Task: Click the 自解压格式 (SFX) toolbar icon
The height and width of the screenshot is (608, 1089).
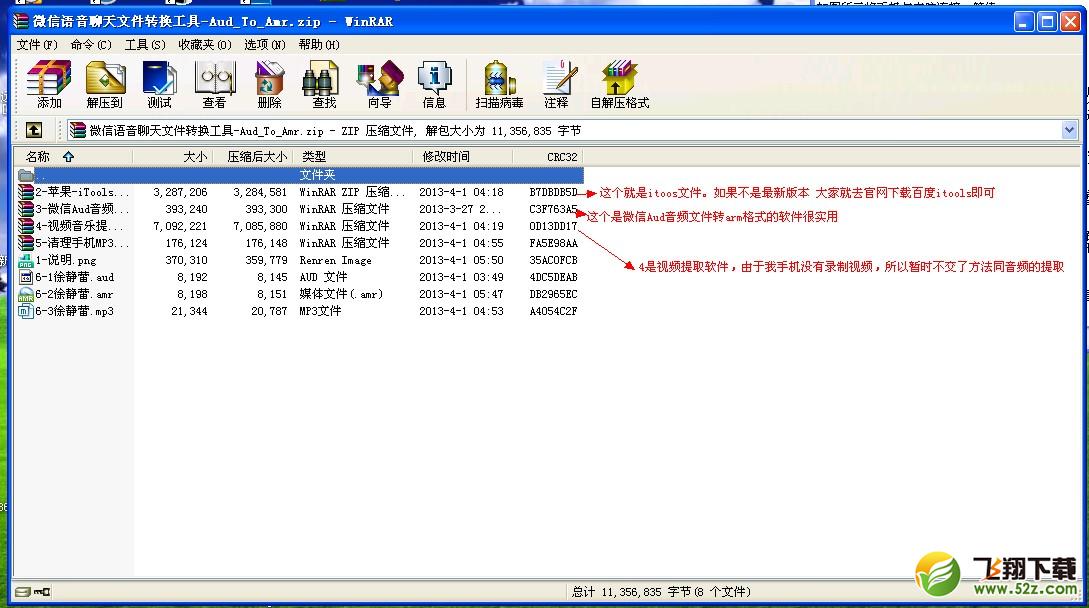Action: coord(620,84)
